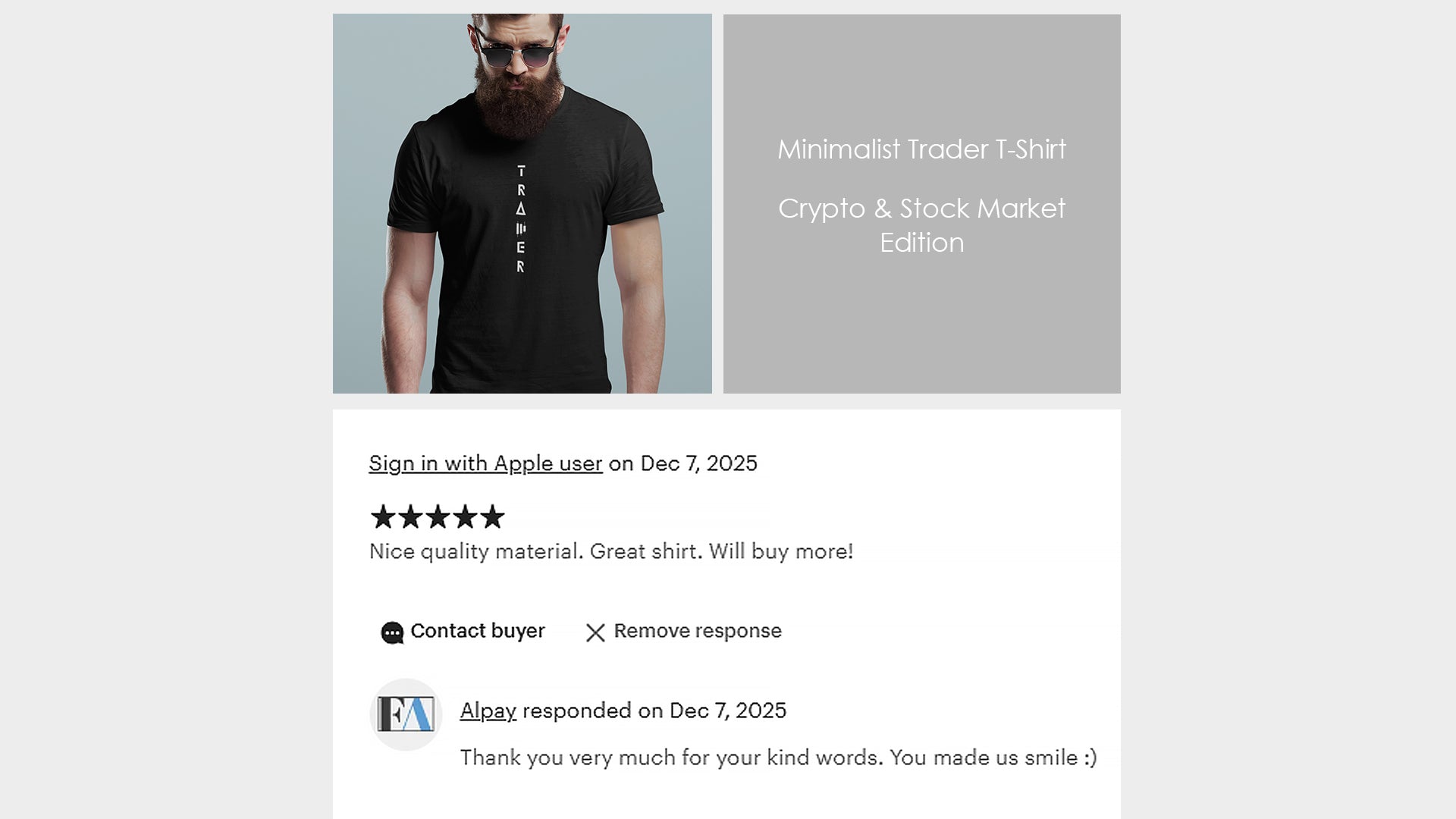1456x819 pixels.
Task: Click the Minimalist Trader T-Shirt title panel
Action: tap(922, 149)
